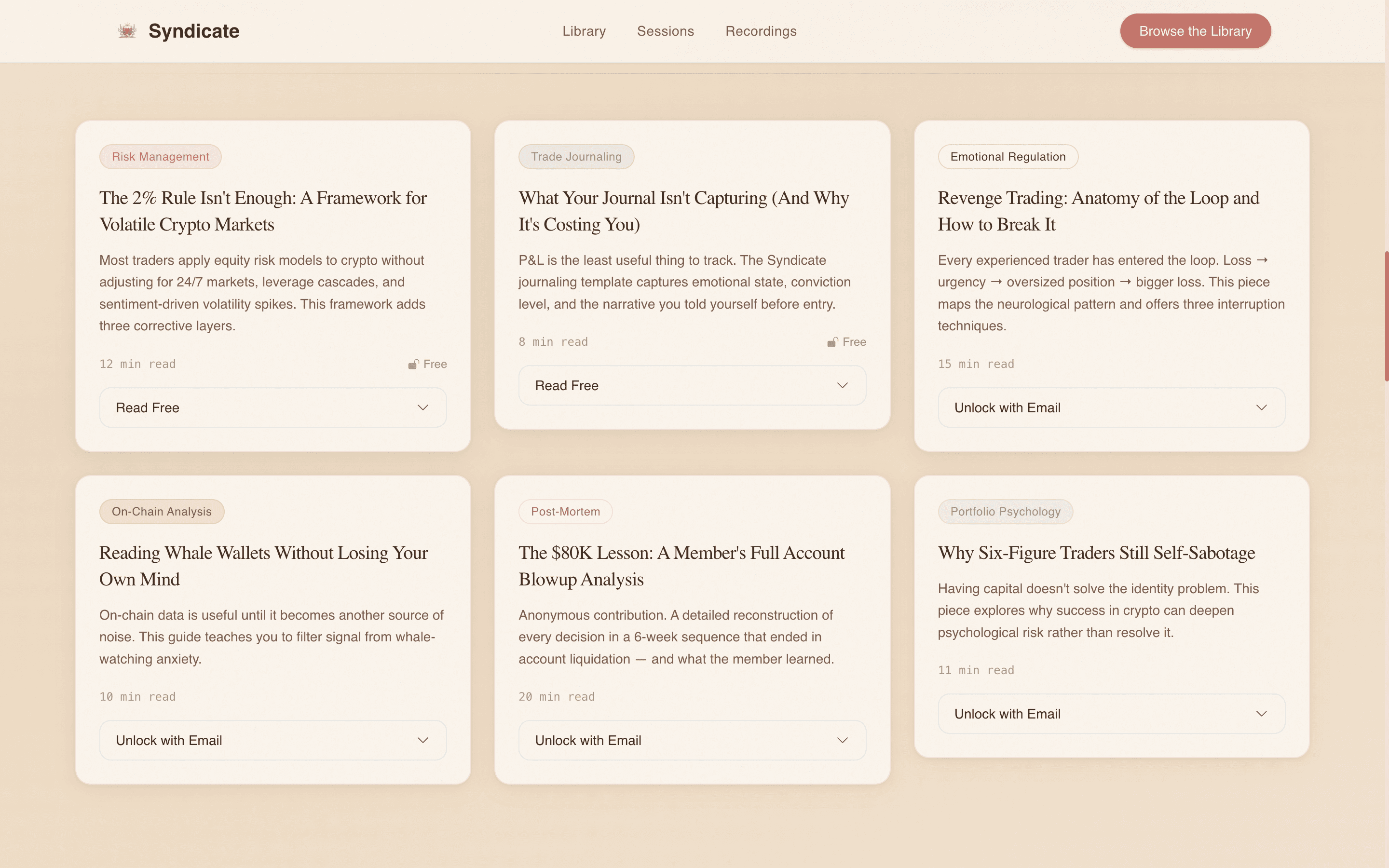Select the On-Chain Analysis tag
The image size is (1389, 868).
[x=161, y=512]
